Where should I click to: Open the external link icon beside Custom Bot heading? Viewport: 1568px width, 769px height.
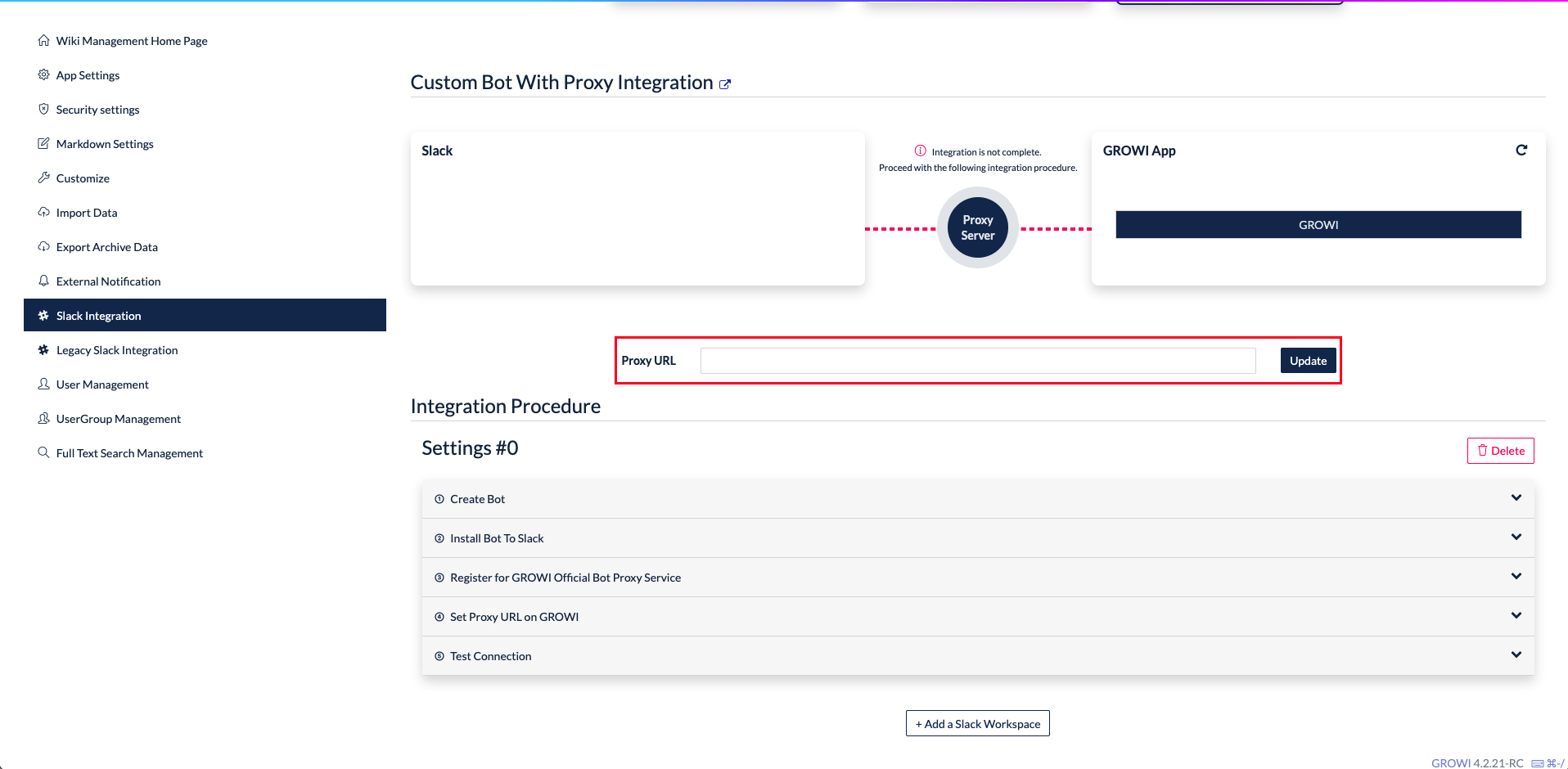(x=725, y=84)
